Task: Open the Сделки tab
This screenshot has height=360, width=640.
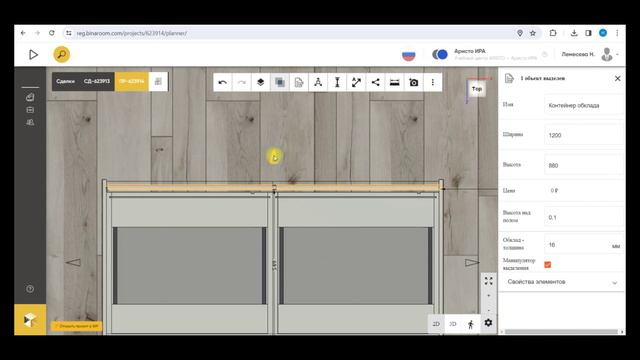Action: 65,81
